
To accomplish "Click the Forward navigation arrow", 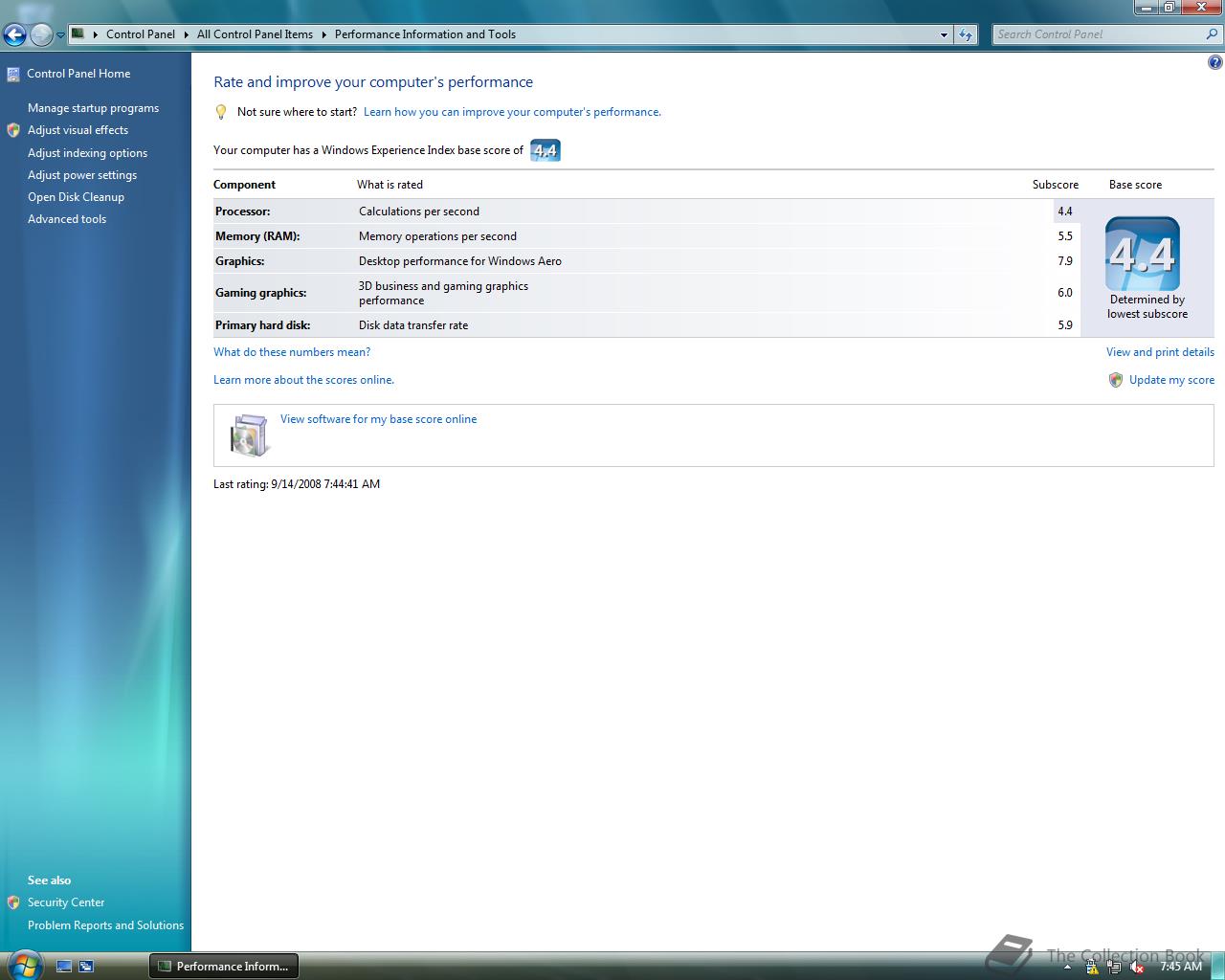I will (41, 35).
